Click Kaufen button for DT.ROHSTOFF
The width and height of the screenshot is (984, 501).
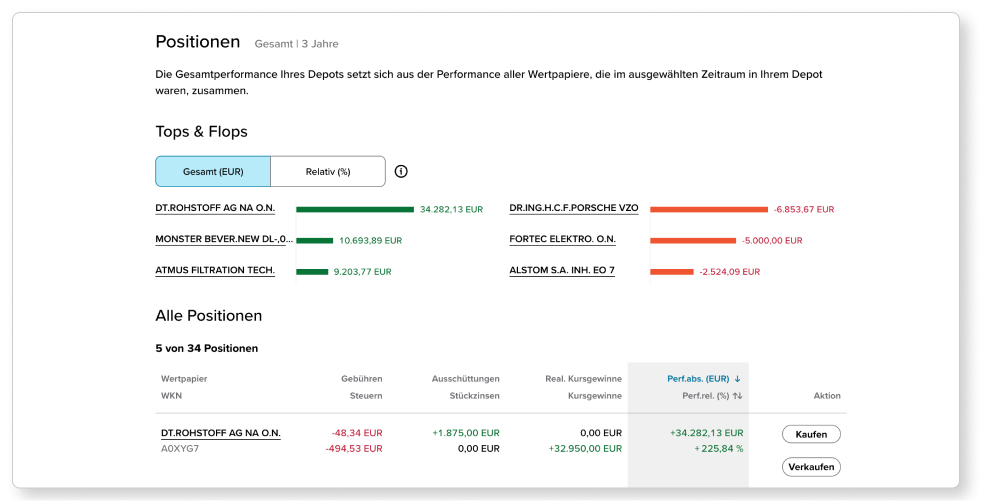811,434
